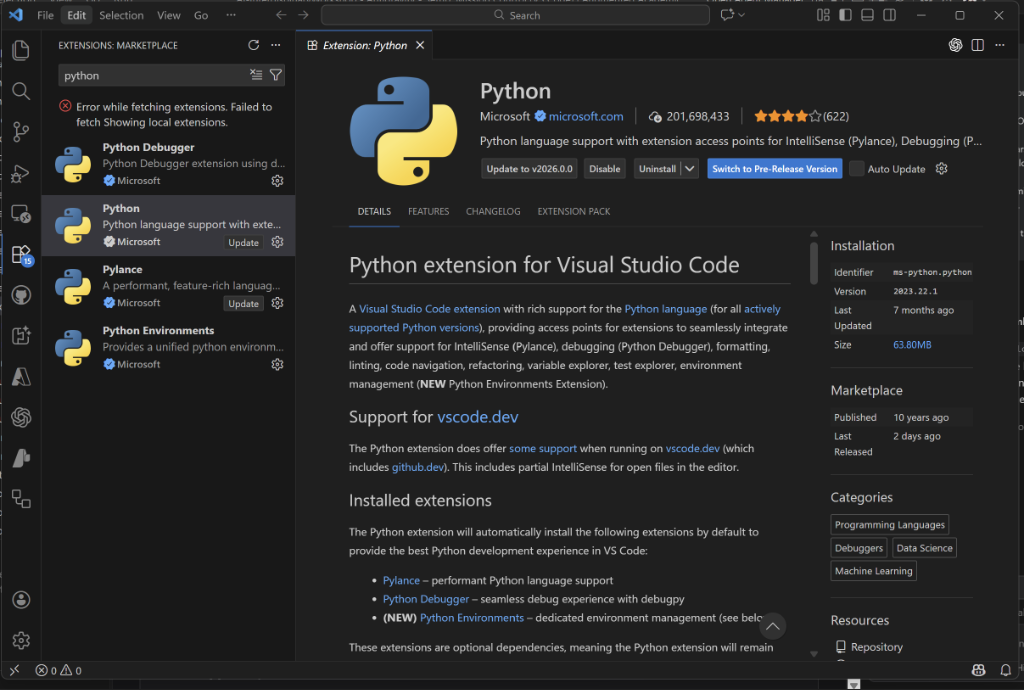The width and height of the screenshot is (1024, 690).
Task: Open editor more actions ellipsis
Action: (1000, 45)
